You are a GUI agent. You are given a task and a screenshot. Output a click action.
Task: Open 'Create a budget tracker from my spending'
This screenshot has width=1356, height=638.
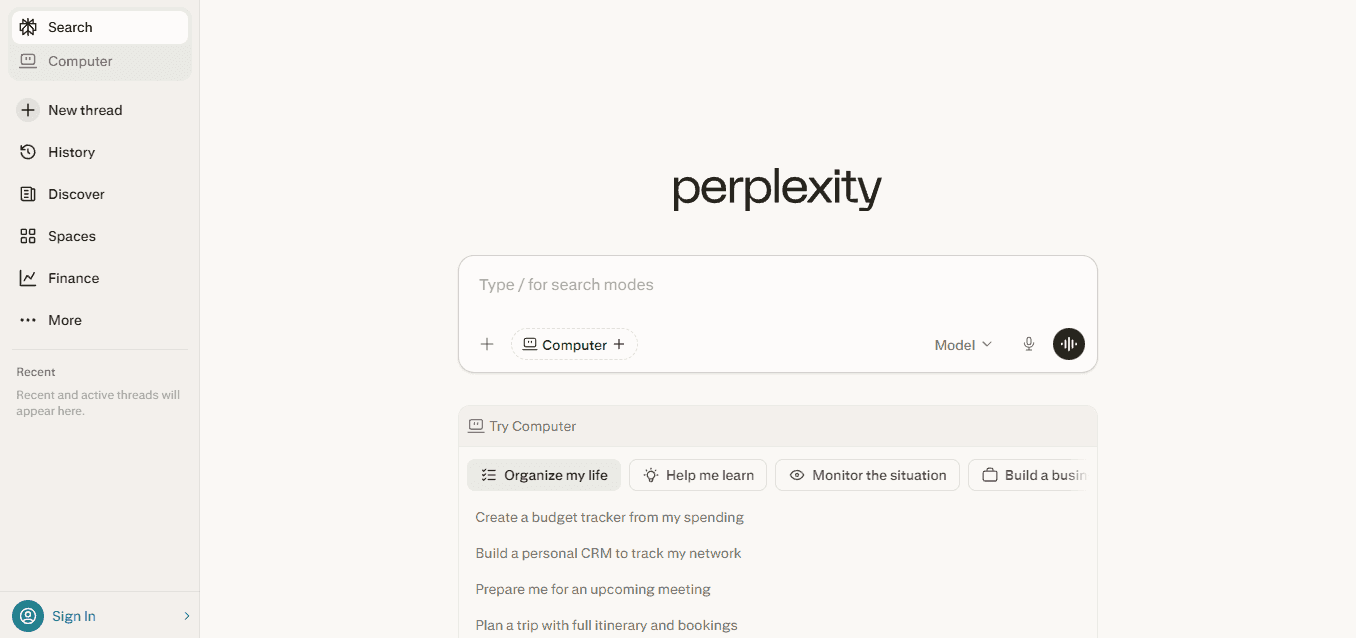(609, 517)
